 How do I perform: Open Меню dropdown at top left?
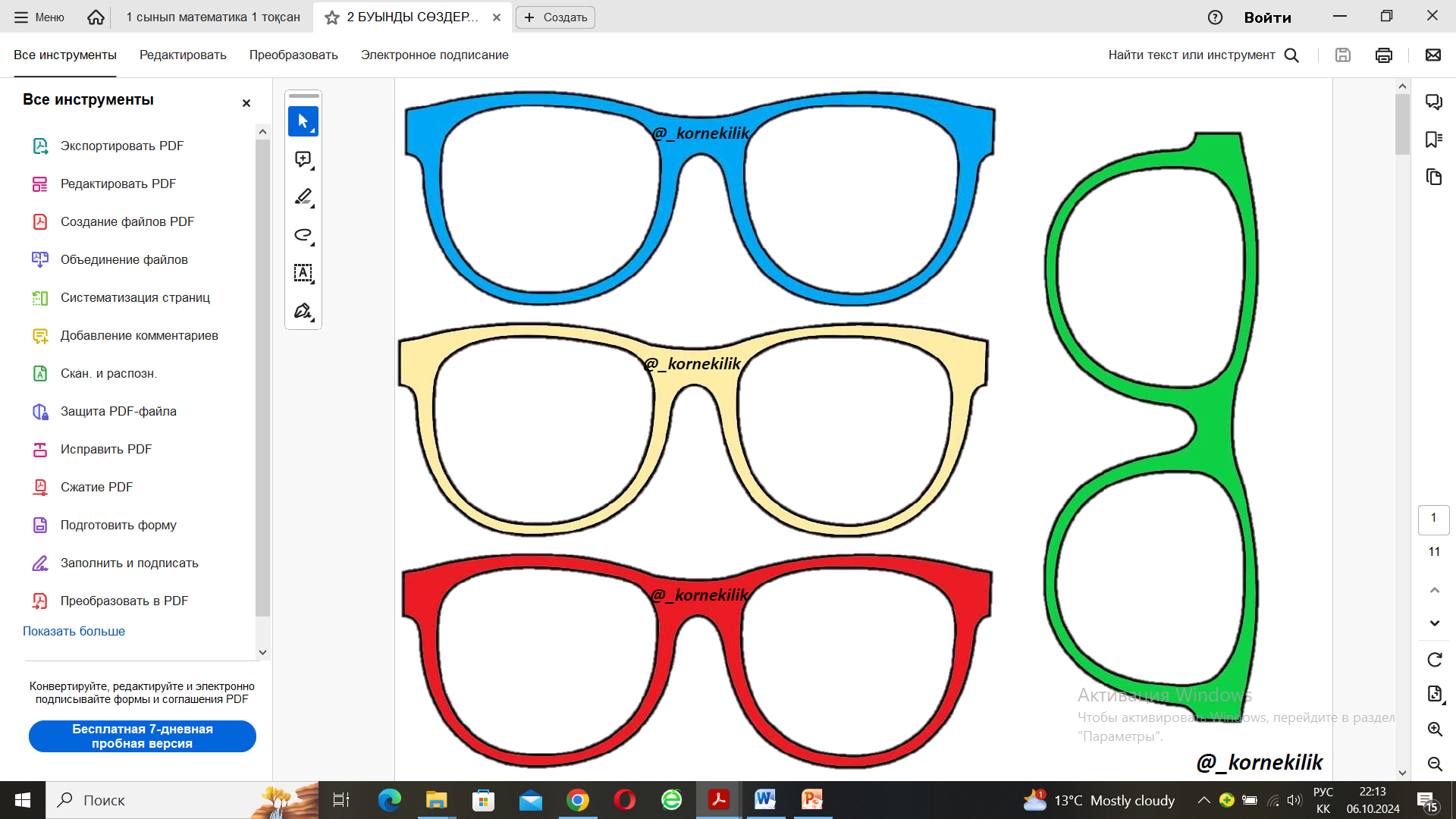(x=39, y=17)
